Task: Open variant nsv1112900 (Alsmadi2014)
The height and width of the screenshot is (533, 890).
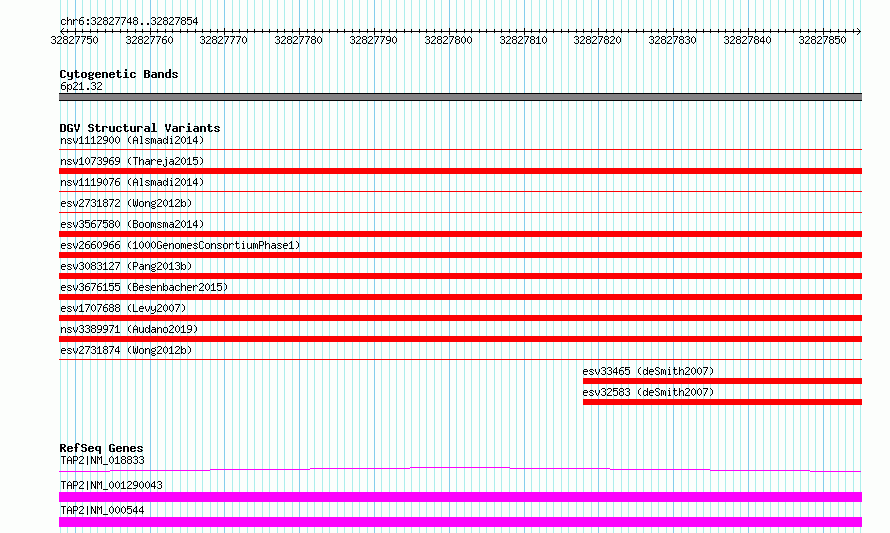Action: pyautogui.click(x=132, y=140)
